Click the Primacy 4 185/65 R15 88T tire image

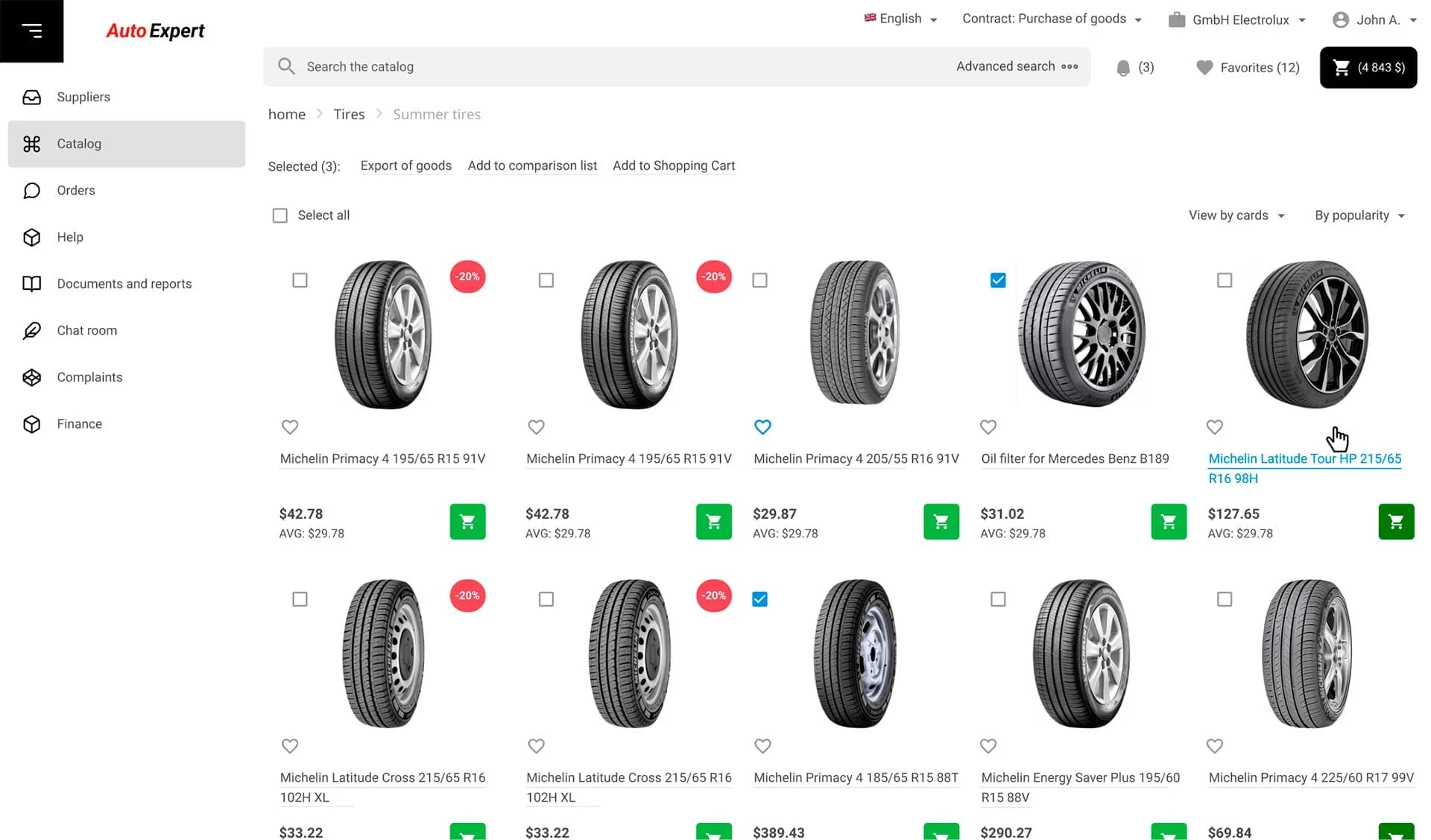click(x=856, y=653)
